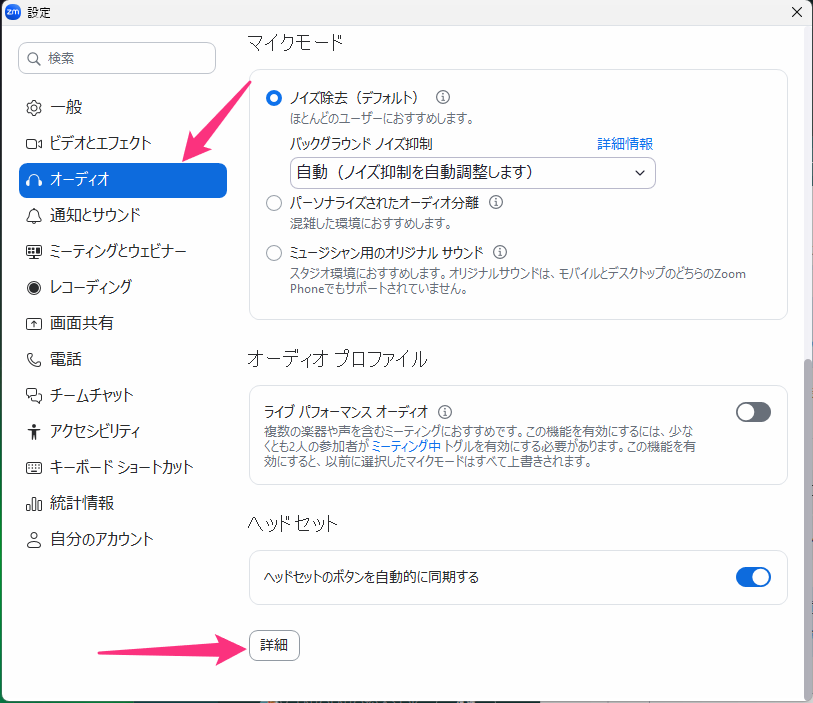813x703 pixels.
Task: Open the アクセシビリティ settings section
Action: pyautogui.click(x=95, y=431)
